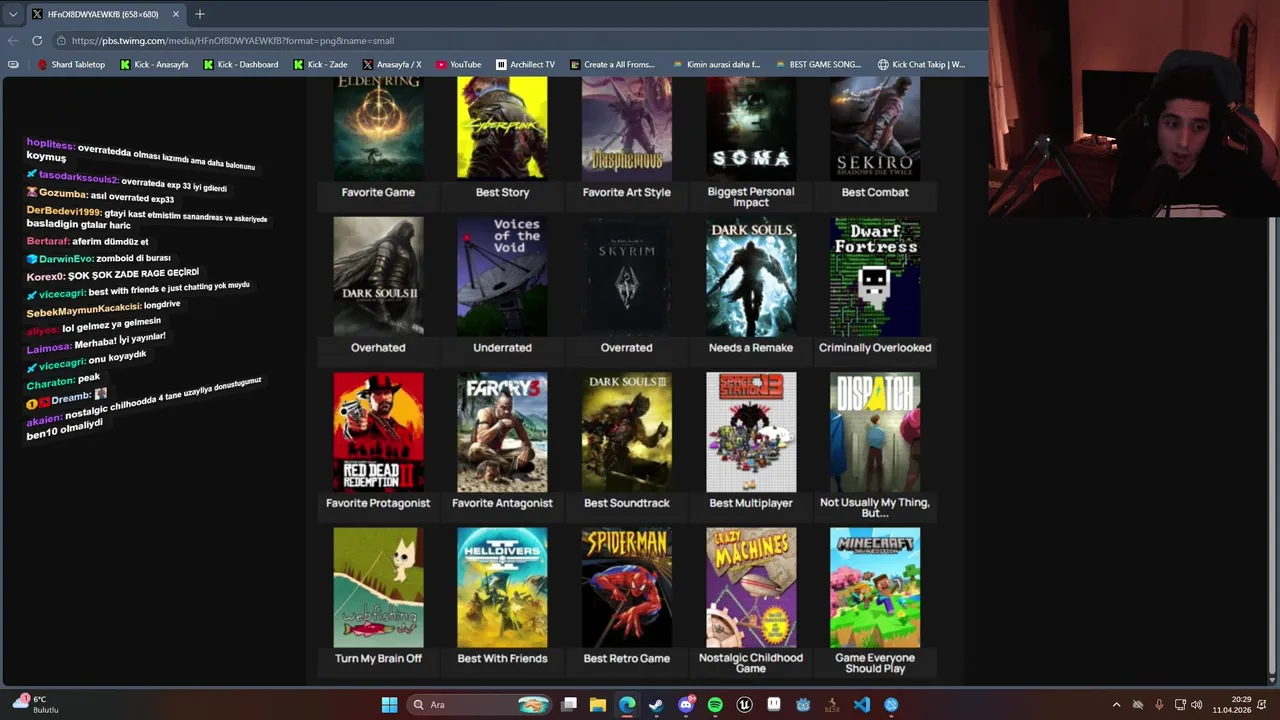The image size is (1280, 720).
Task: Click the tab groups icon in bookmarks bar
Action: click(x=13, y=64)
